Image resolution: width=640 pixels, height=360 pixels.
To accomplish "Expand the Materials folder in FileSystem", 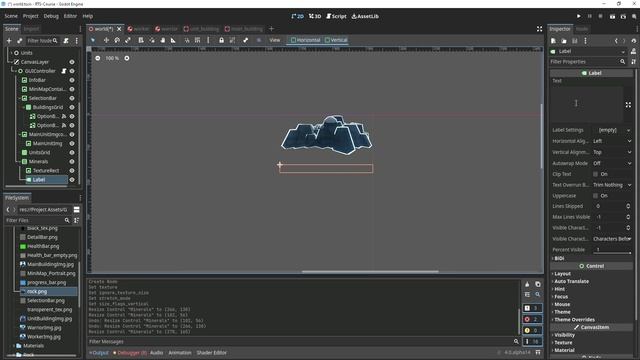I will coord(14,346).
